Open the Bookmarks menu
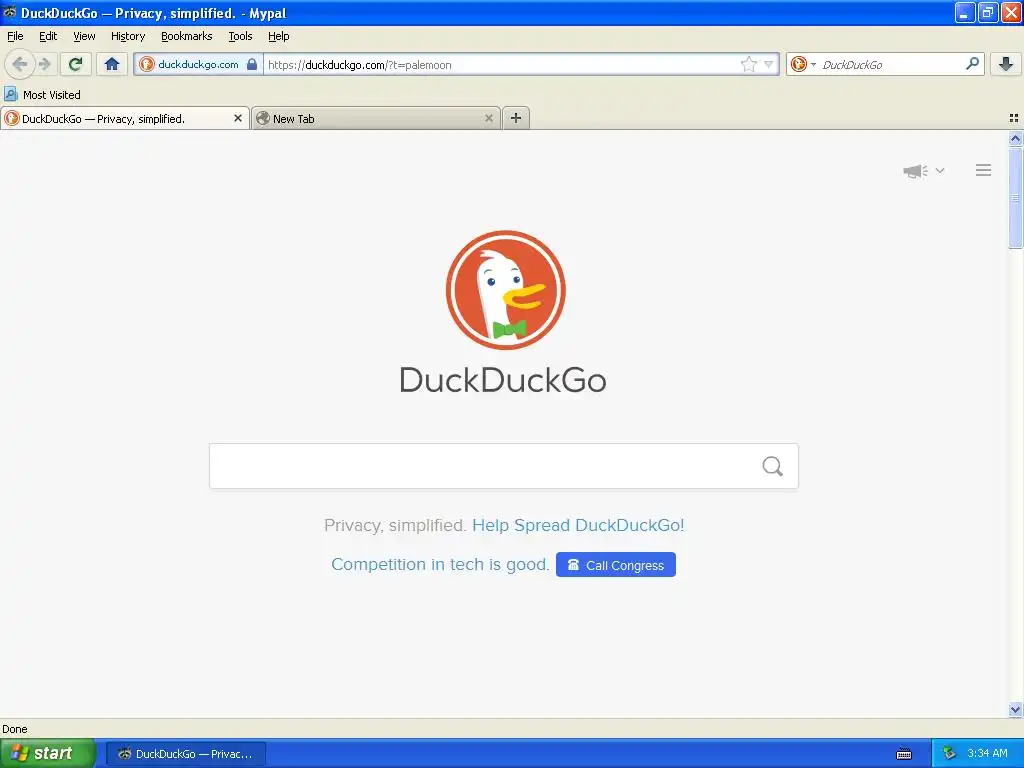 [x=187, y=36]
